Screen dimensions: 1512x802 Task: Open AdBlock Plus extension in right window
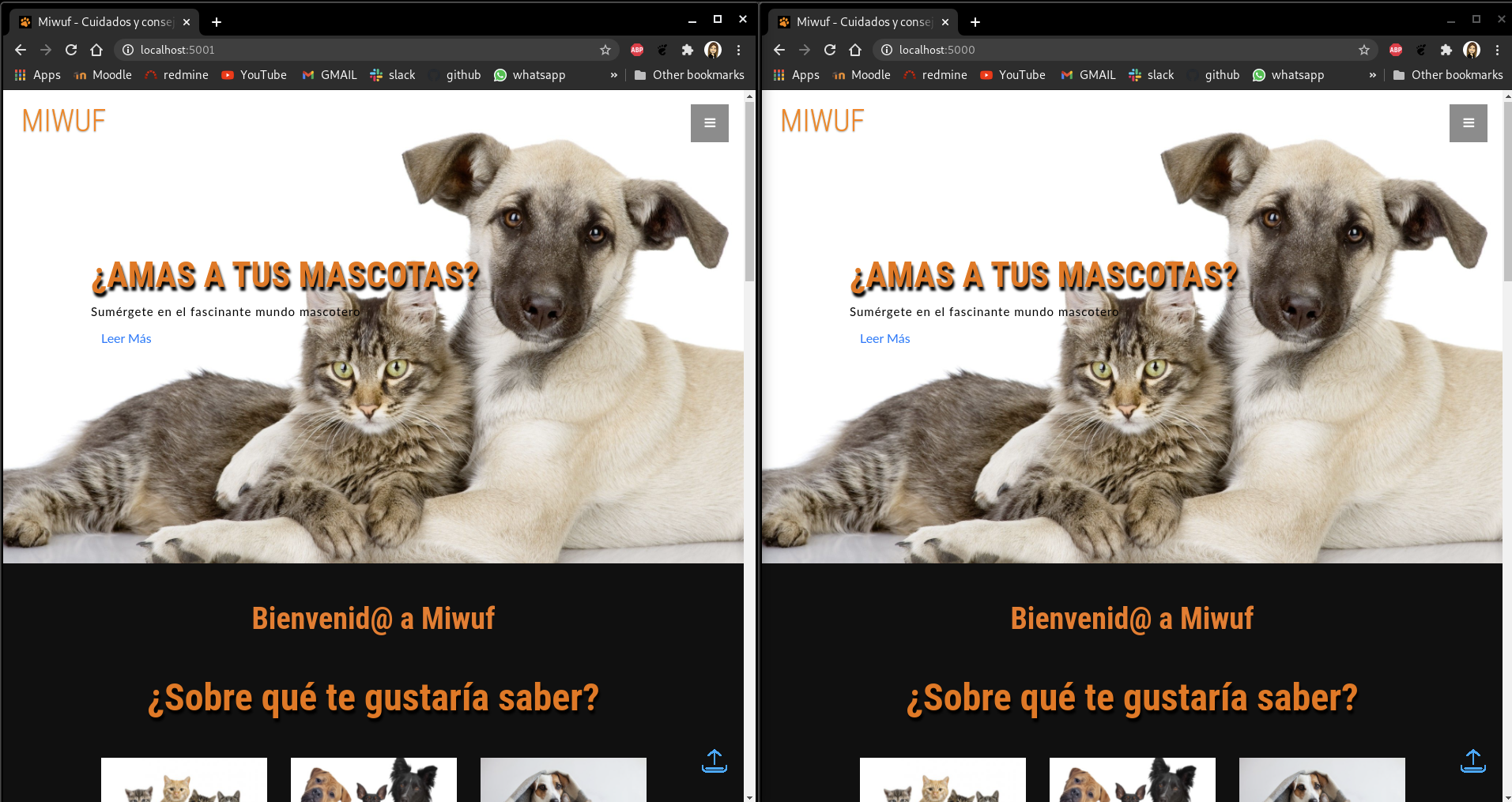point(1396,50)
